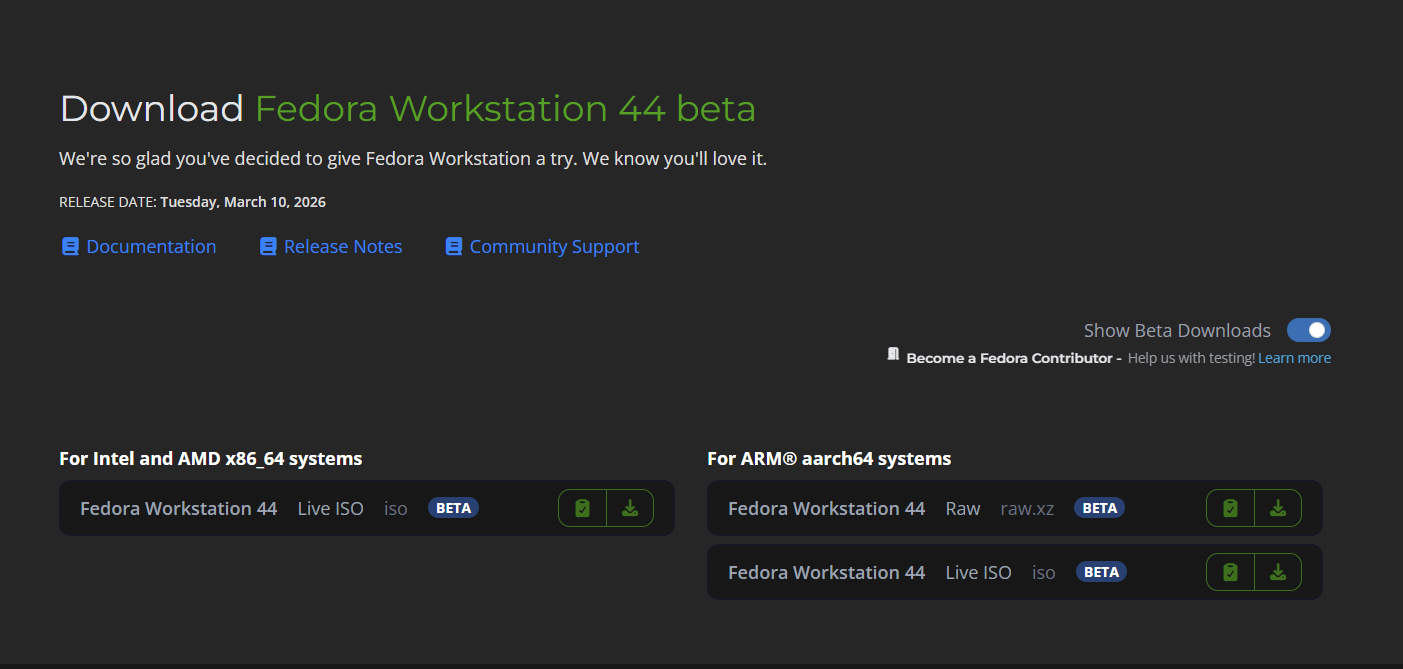Open the Community Support link
This screenshot has height=669, width=1403.
[554, 246]
